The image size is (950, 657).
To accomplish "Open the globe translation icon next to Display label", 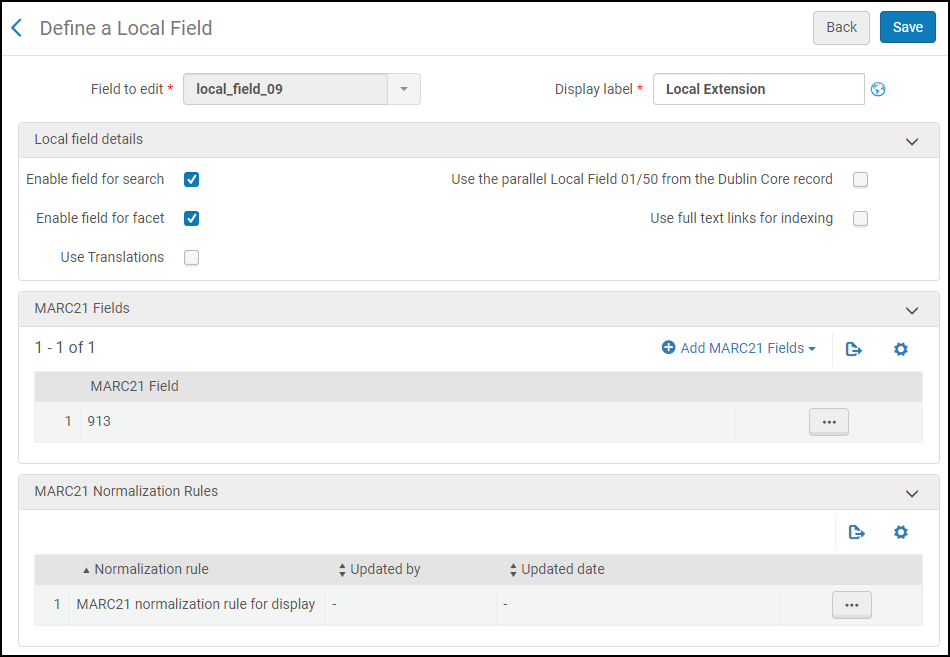I will 878,89.
